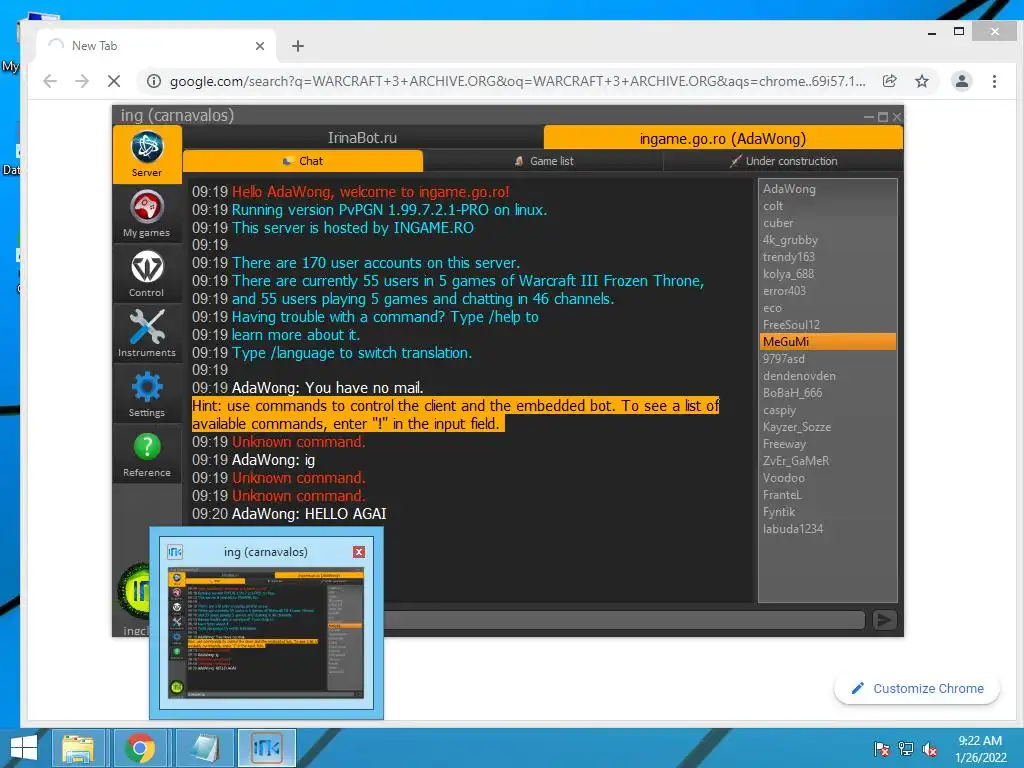Open a new Chrome tab with plus

(298, 46)
